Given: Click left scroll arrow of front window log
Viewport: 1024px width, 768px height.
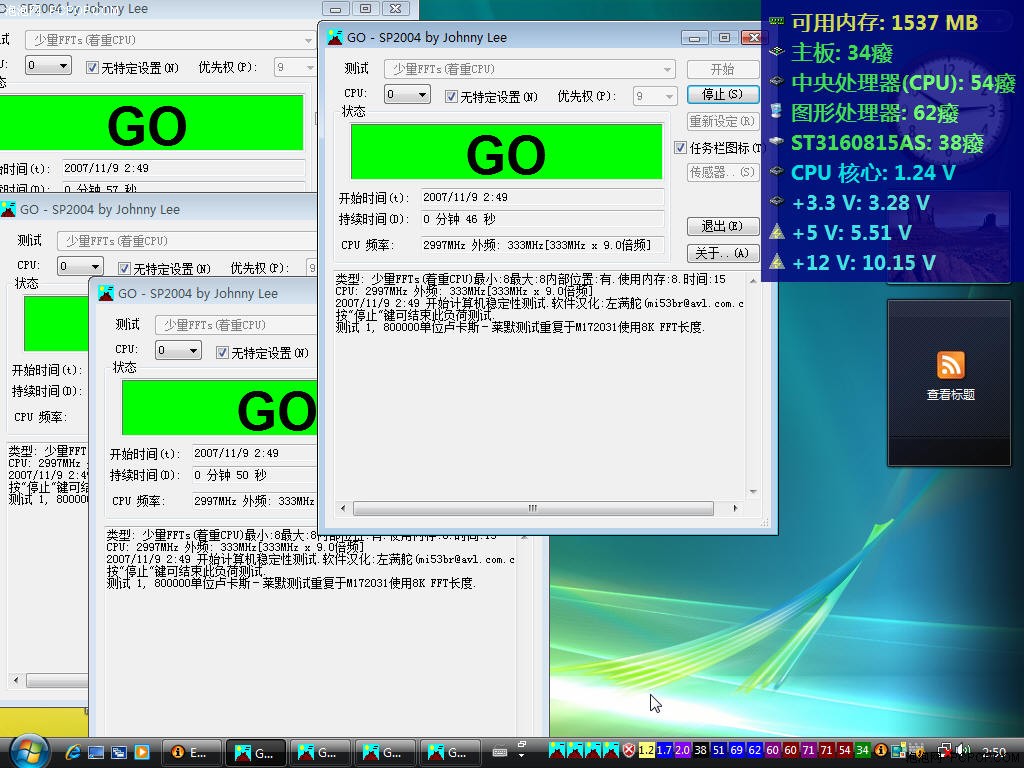Looking at the screenshot, I should [x=344, y=508].
